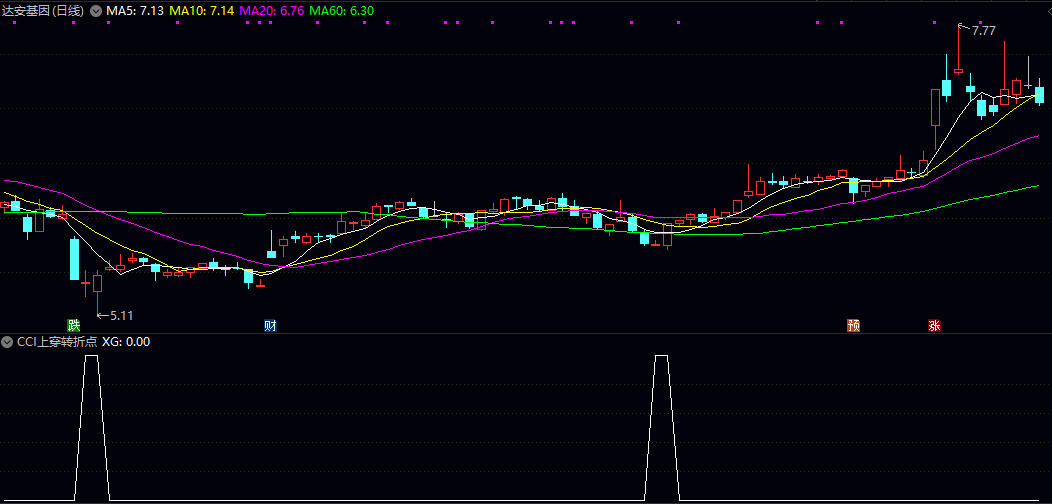Click the top of the second CCI signal spike
This screenshot has height=504, width=1052.
coord(661,356)
